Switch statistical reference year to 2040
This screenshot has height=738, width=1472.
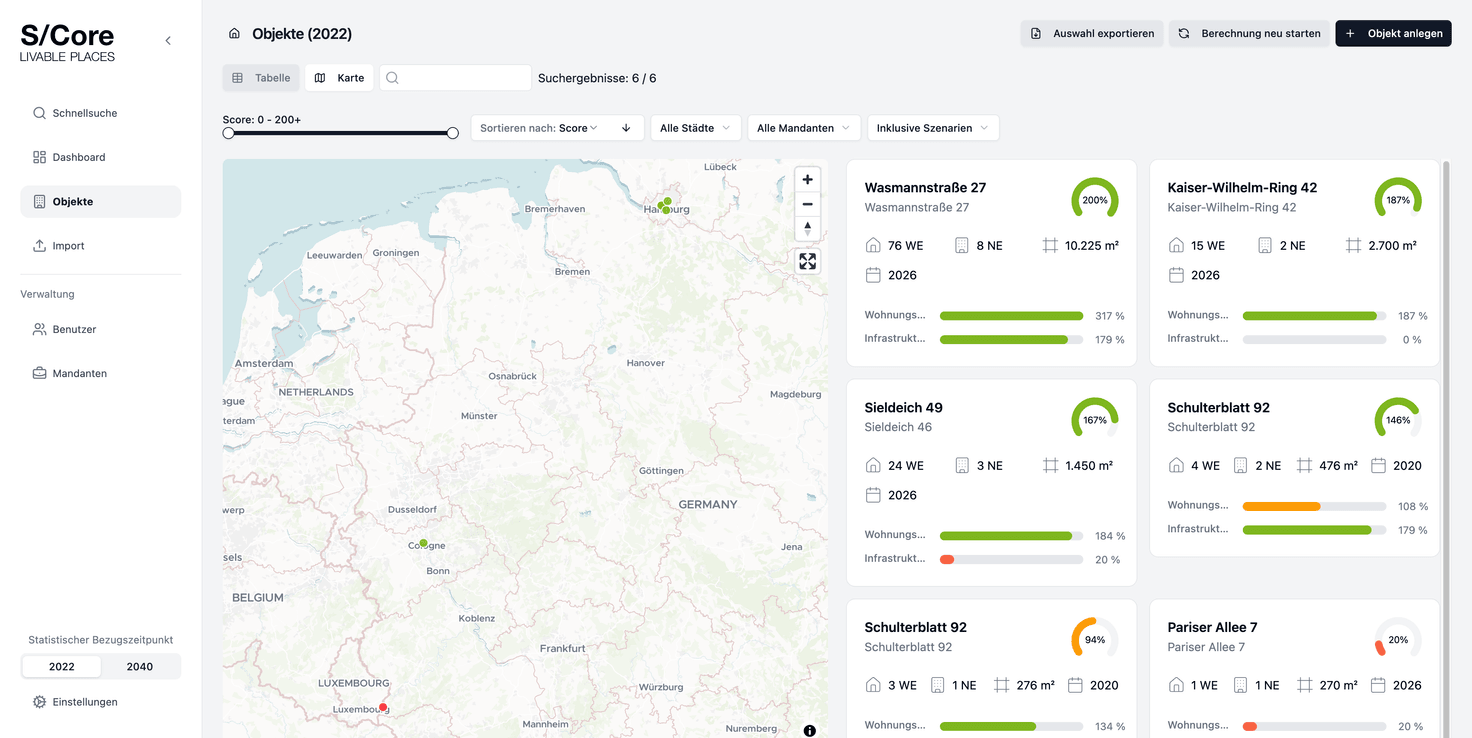139,666
